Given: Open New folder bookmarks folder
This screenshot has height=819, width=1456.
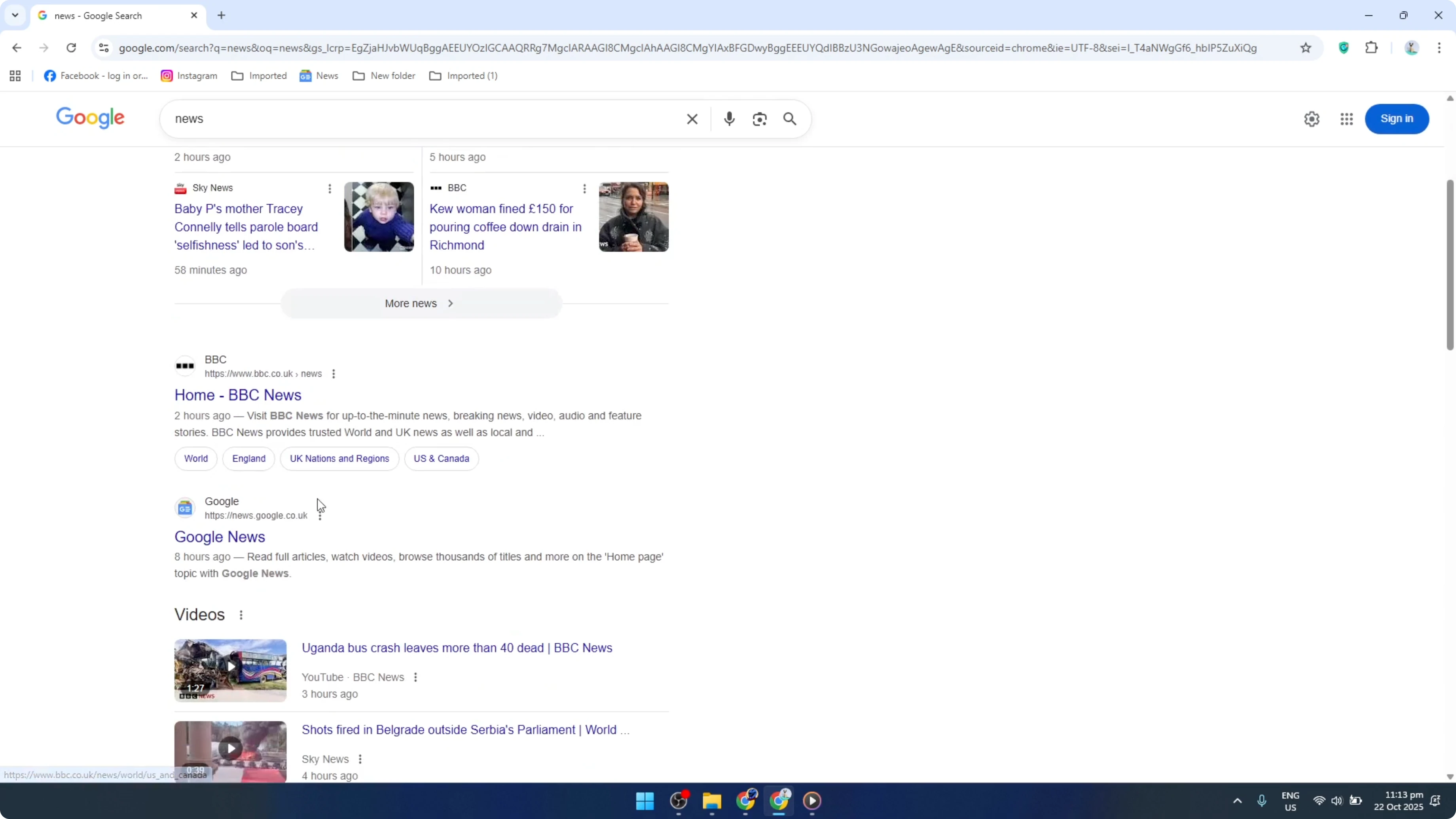Looking at the screenshot, I should pyautogui.click(x=384, y=76).
